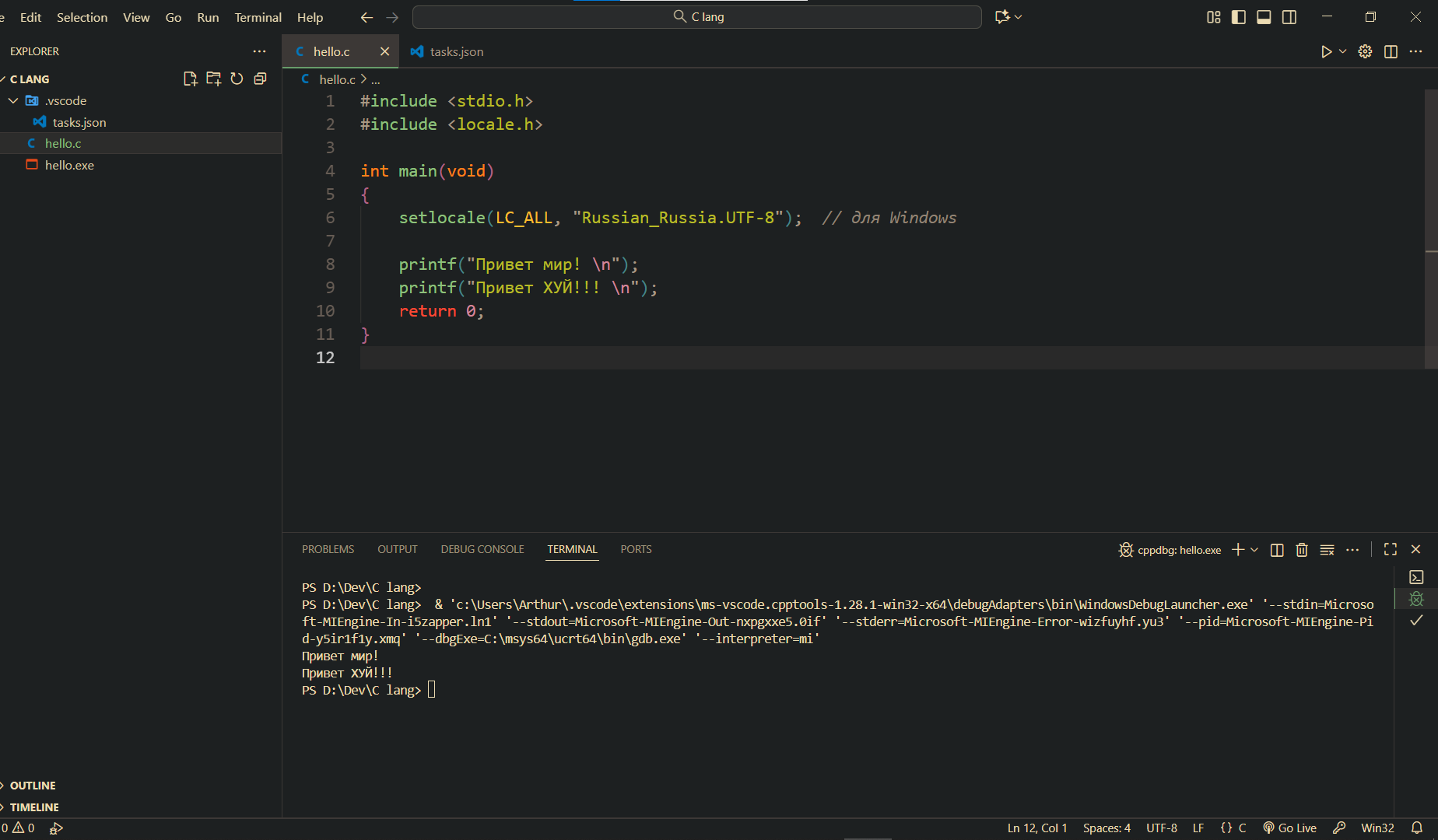
Task: Open the run dropdown arrow beside play
Action: (x=1342, y=51)
